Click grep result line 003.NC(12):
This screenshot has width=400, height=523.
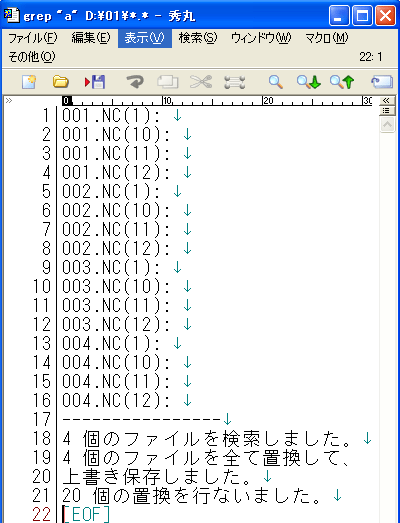point(116,325)
